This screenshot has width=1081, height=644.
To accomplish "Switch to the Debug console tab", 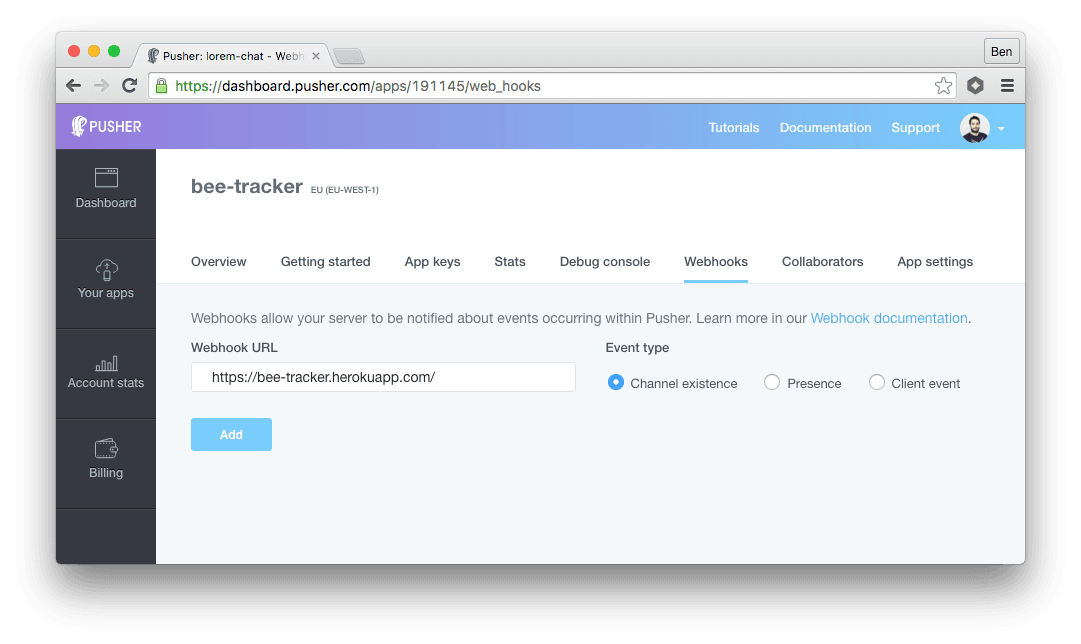I will coord(604,261).
